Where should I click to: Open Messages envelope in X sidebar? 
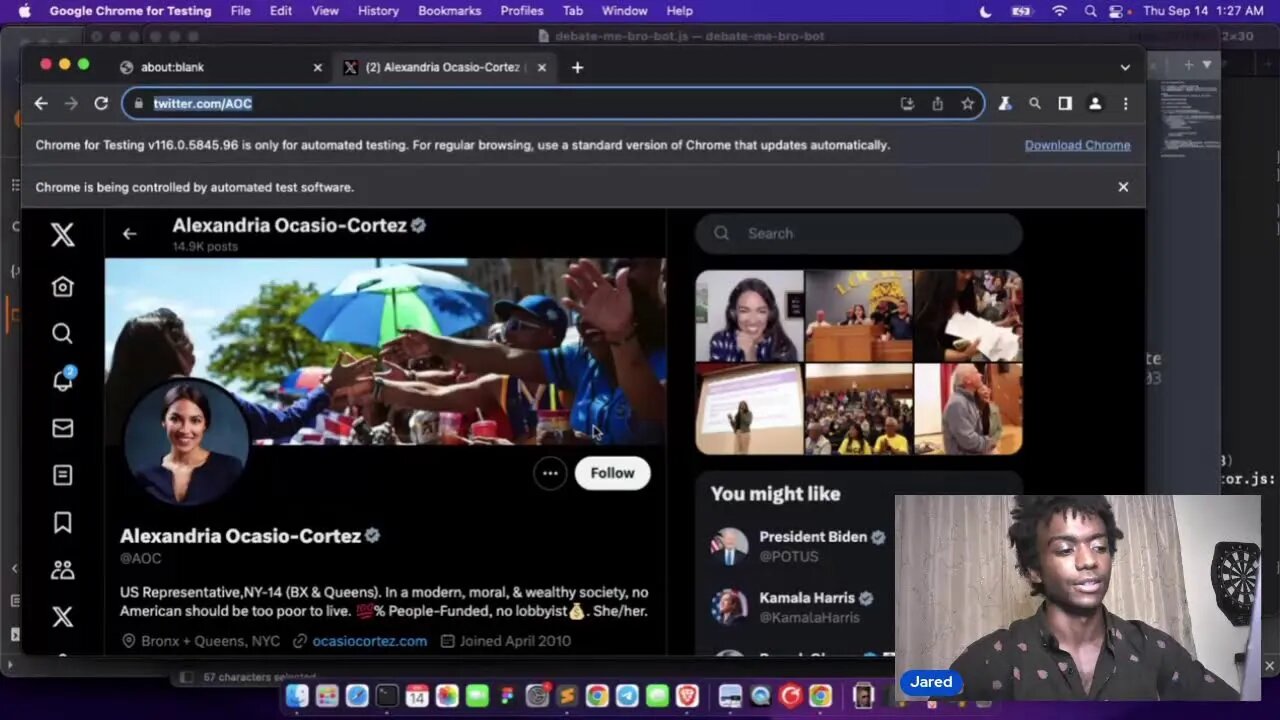pos(62,428)
